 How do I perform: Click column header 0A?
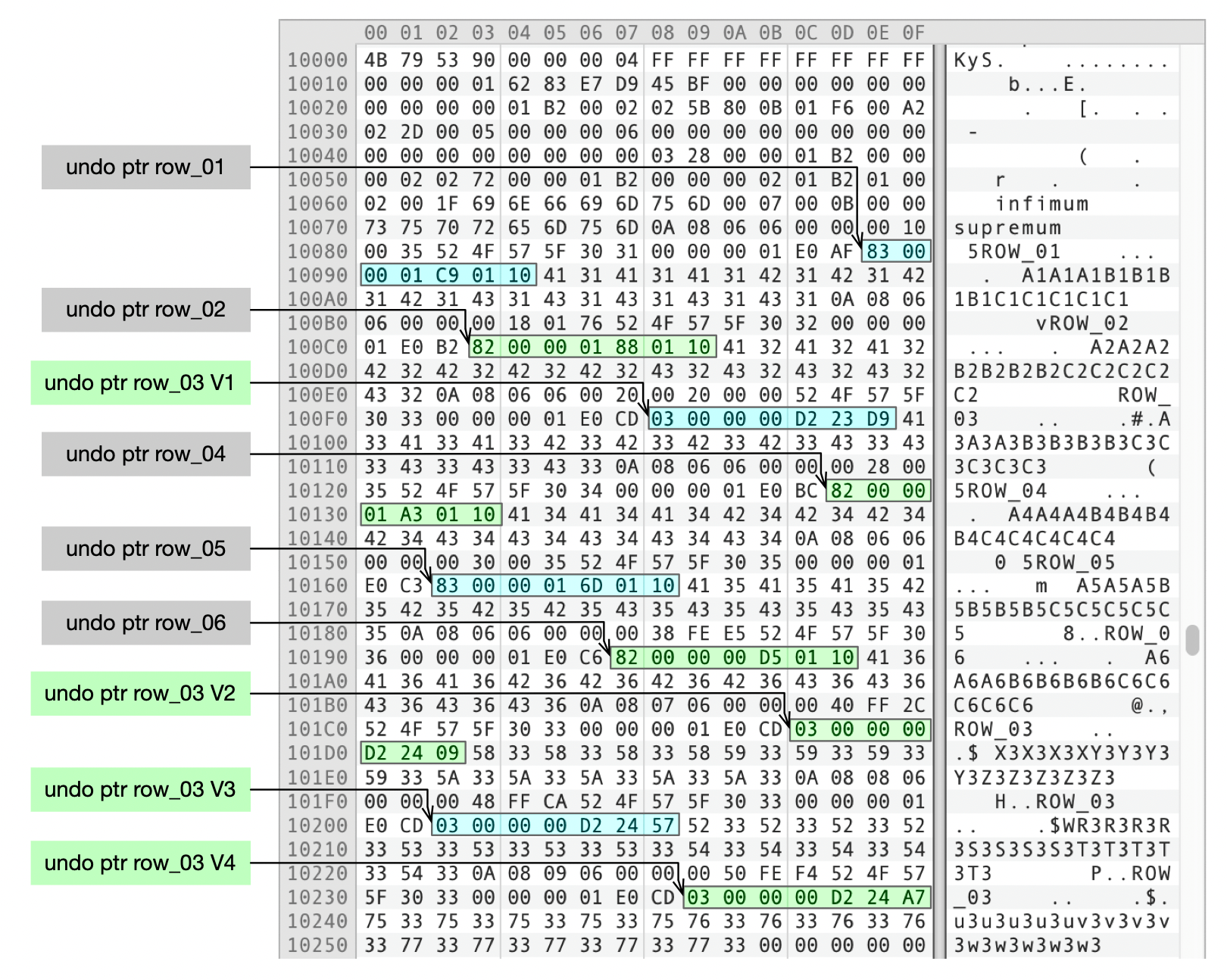pos(734,33)
